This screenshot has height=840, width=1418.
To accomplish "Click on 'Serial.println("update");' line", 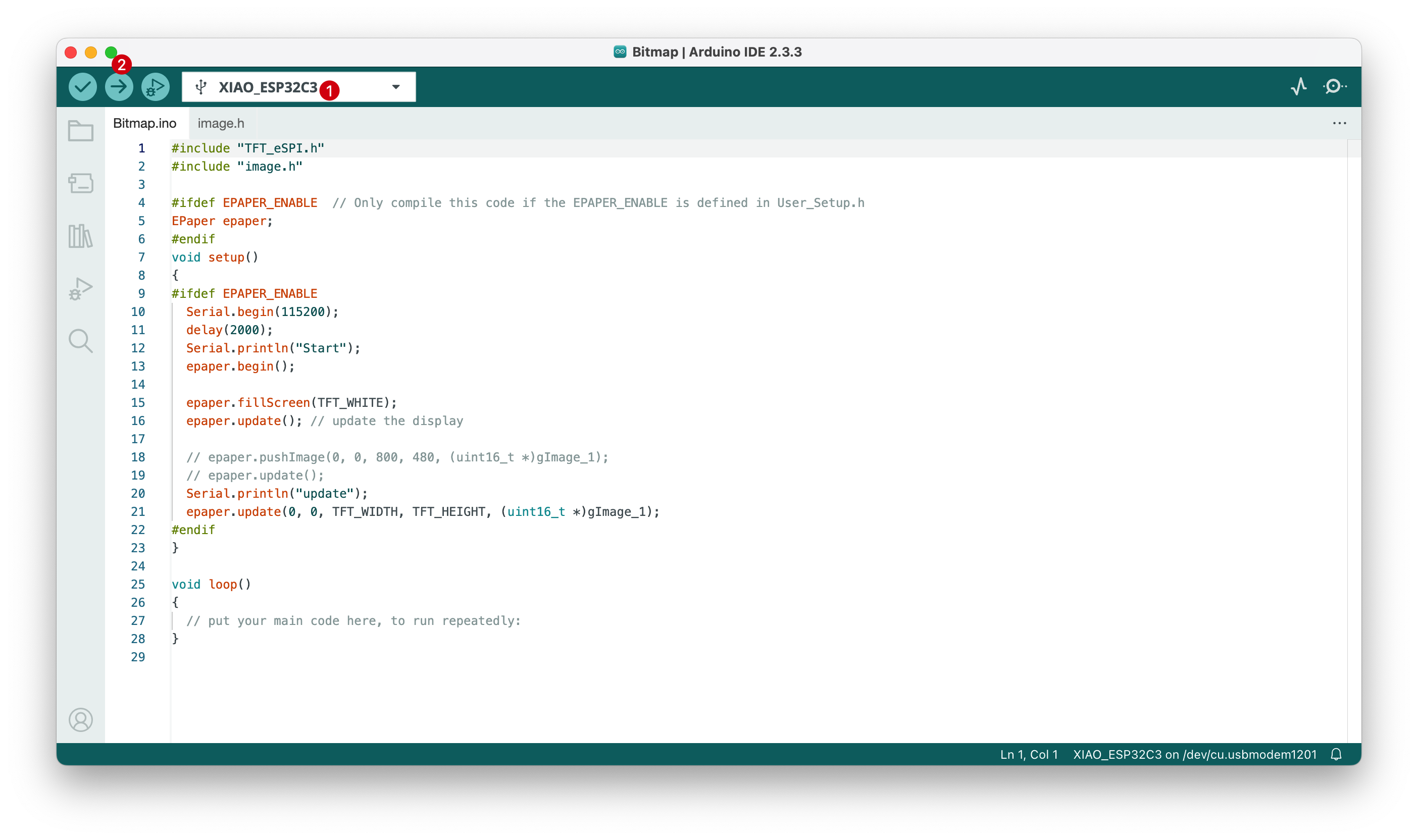I will click(277, 494).
